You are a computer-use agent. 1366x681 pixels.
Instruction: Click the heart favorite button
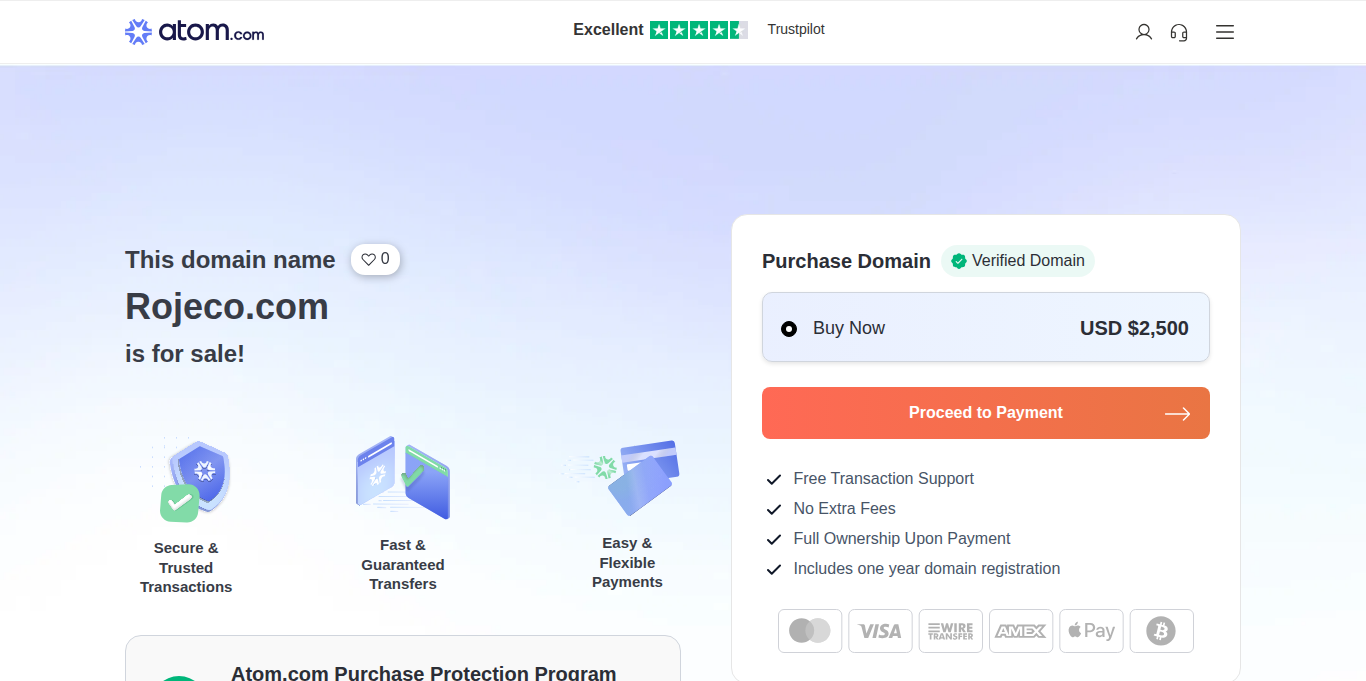point(375,259)
